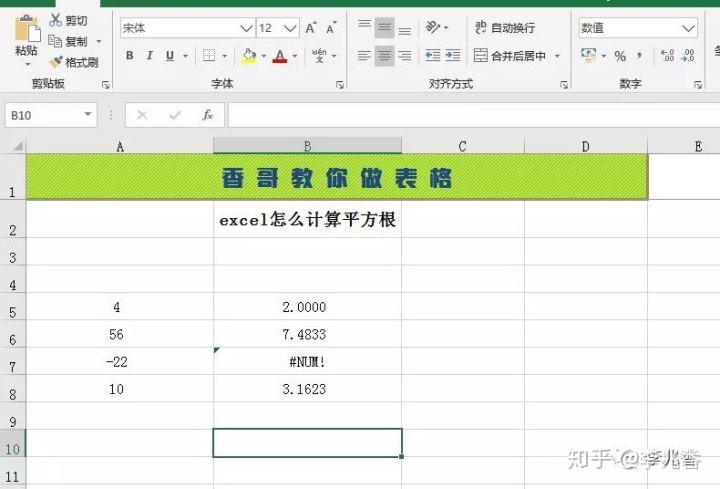
Task: Click the Select All corner triangle
Action: click(17, 146)
